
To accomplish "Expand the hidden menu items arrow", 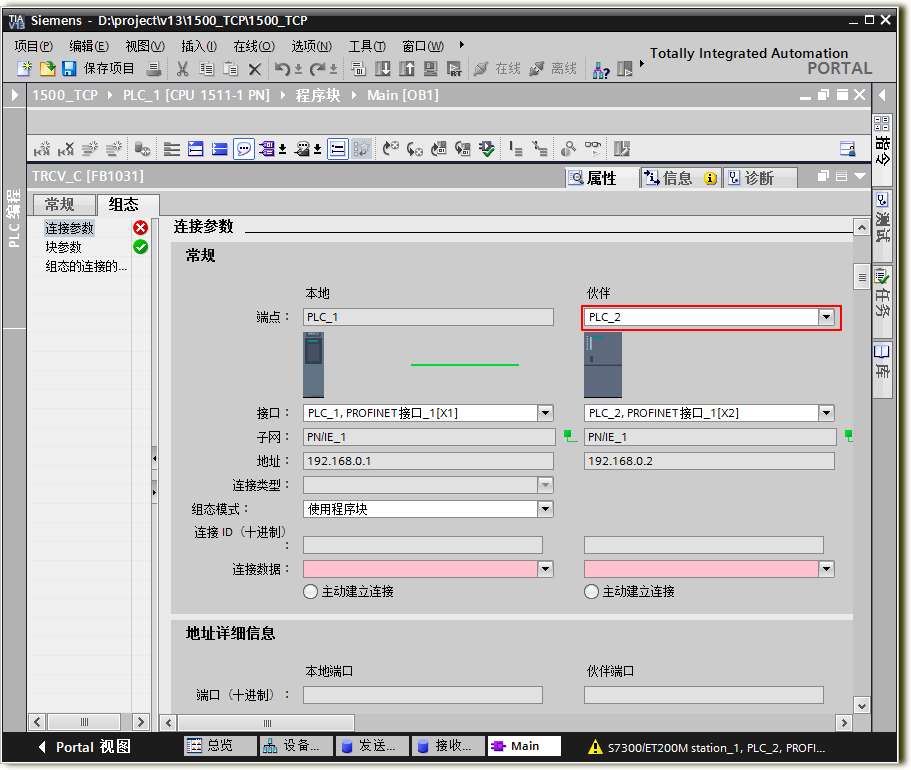I will coord(462,45).
